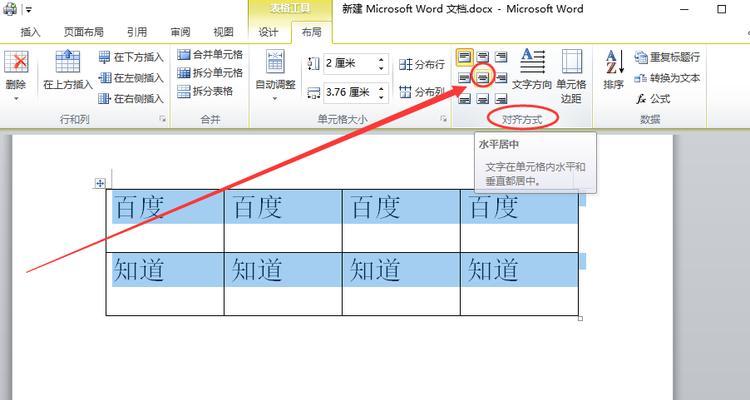Image resolution: width=750 pixels, height=400 pixels.
Task: Decrease row height with down stepper
Action: 381,68
